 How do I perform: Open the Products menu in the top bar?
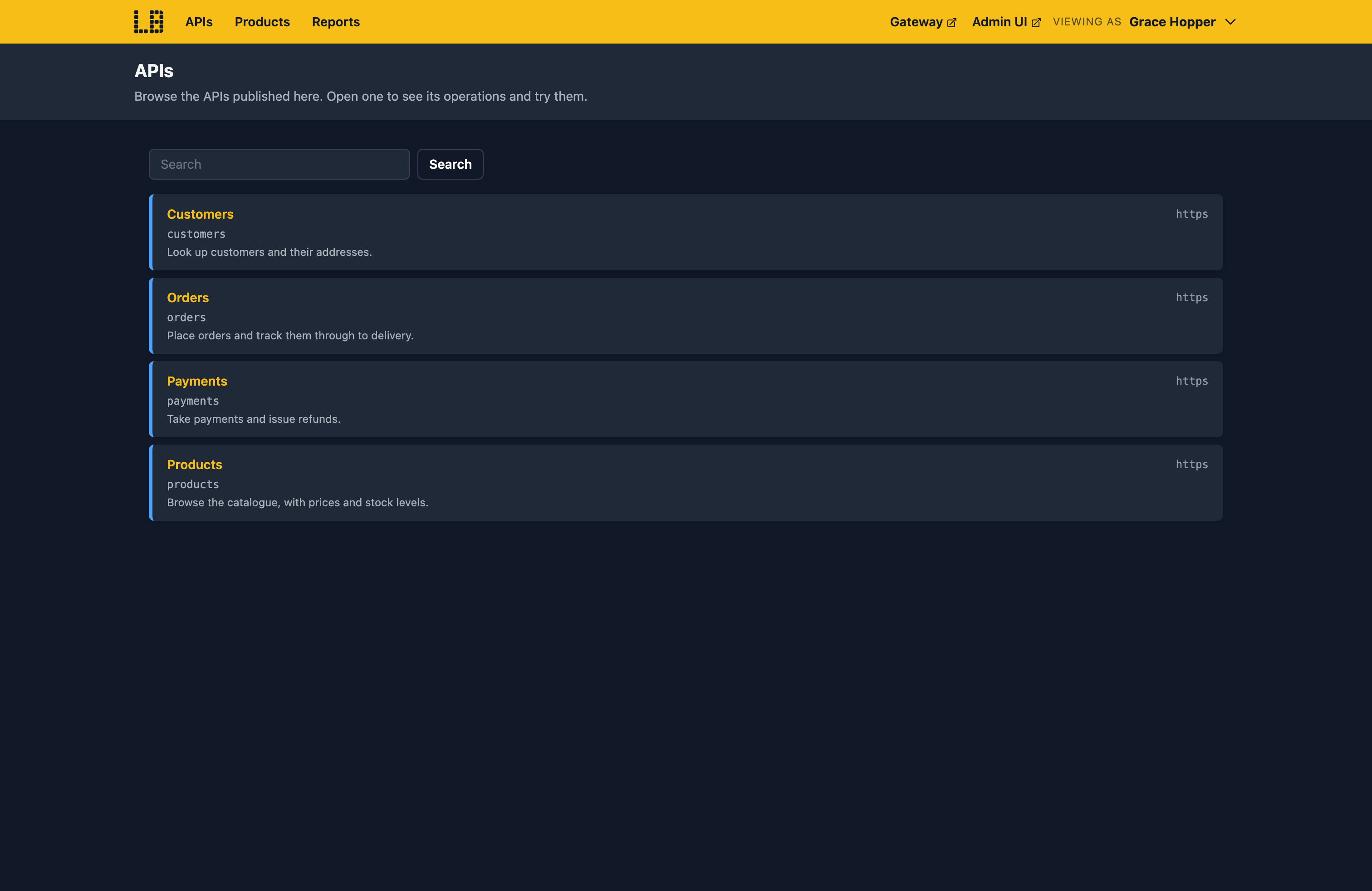click(262, 22)
